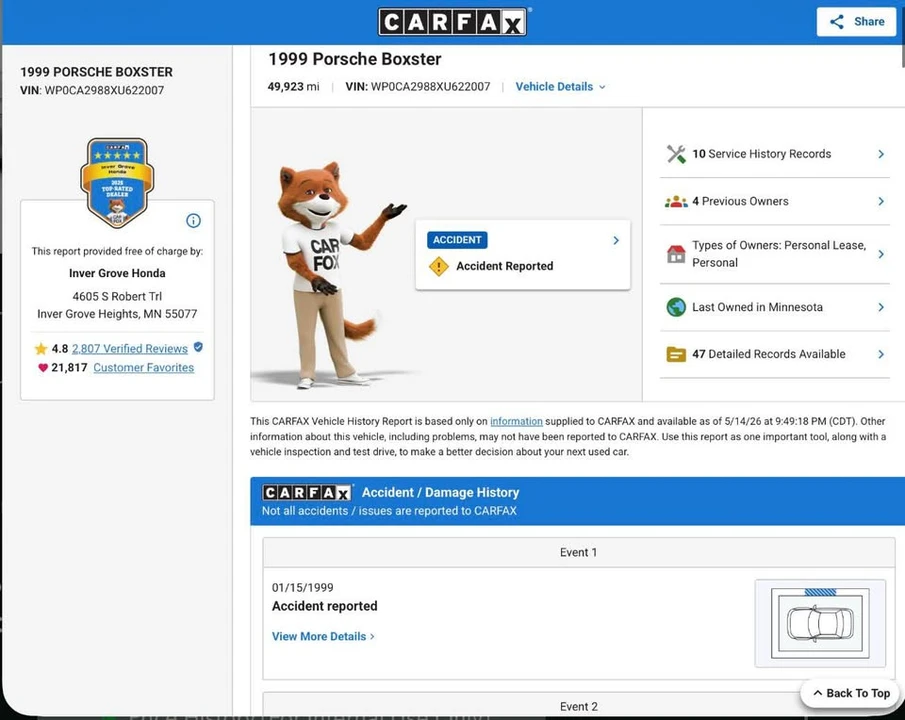905x720 pixels.
Task: Open Customer Favorites link
Action: coord(144,368)
